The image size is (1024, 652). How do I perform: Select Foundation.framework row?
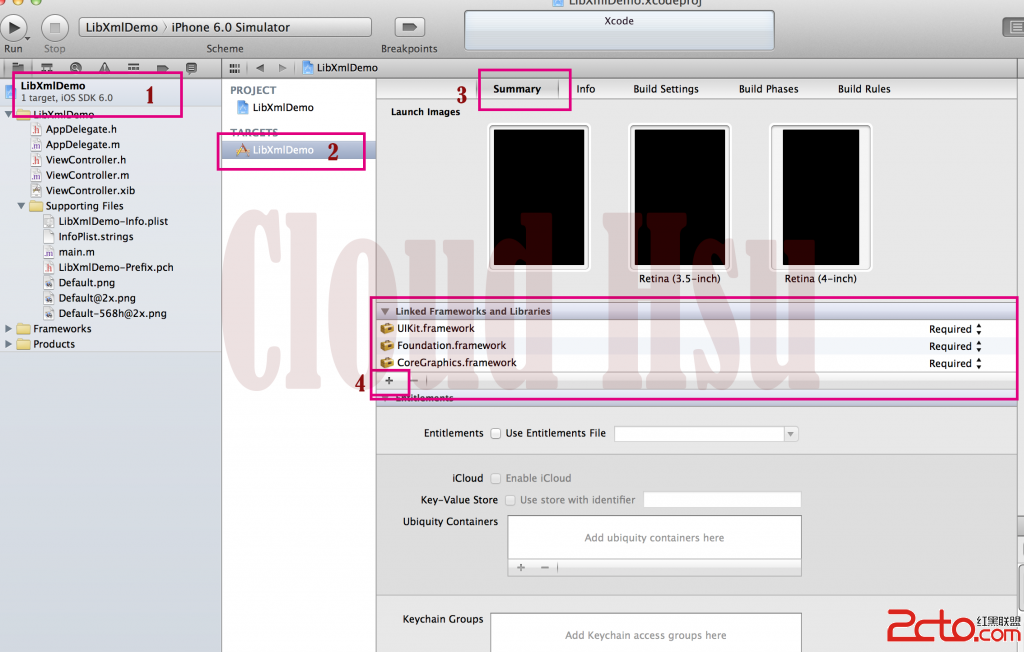[696, 346]
